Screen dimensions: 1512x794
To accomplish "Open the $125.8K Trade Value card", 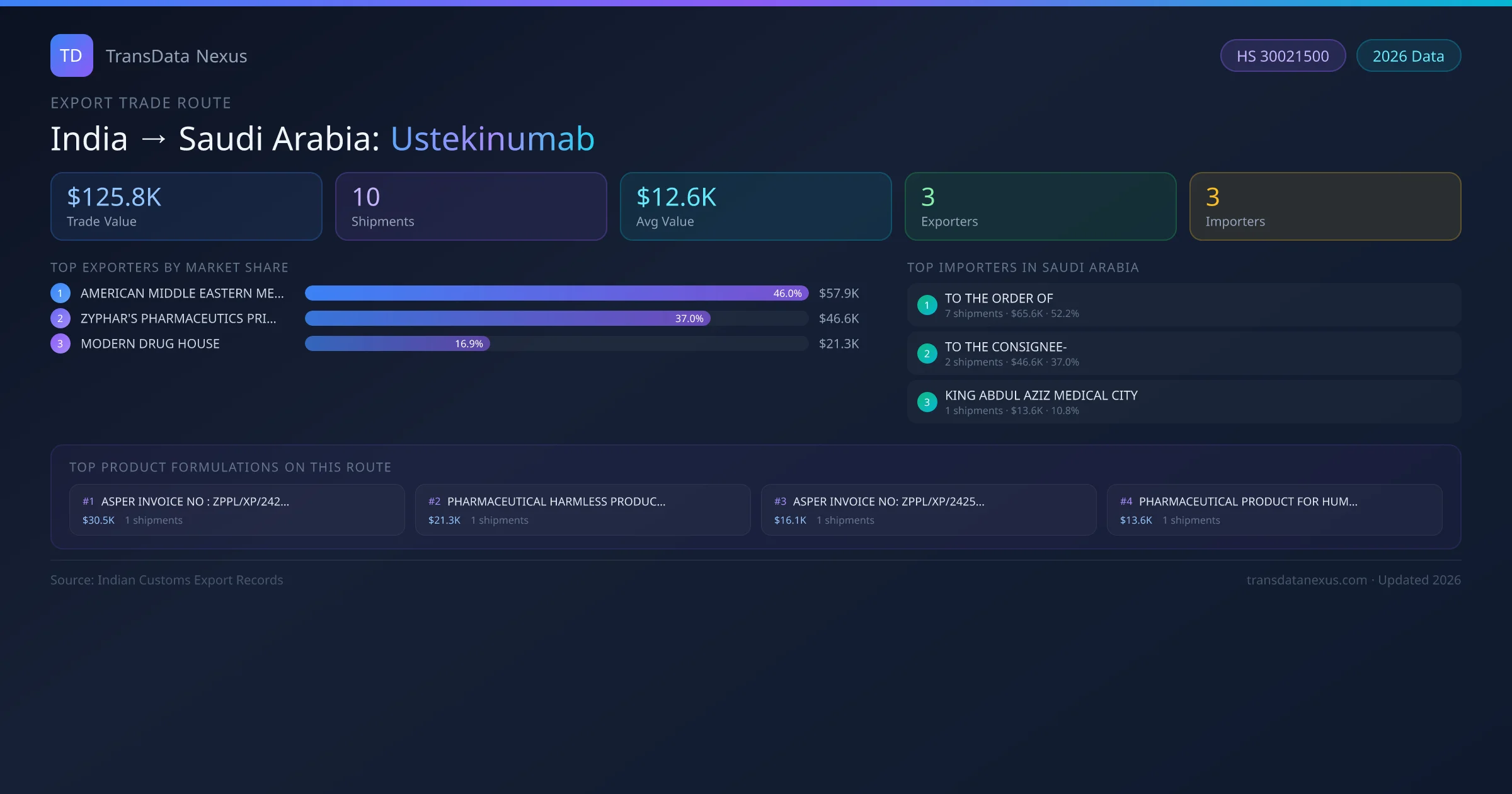I will tap(186, 206).
